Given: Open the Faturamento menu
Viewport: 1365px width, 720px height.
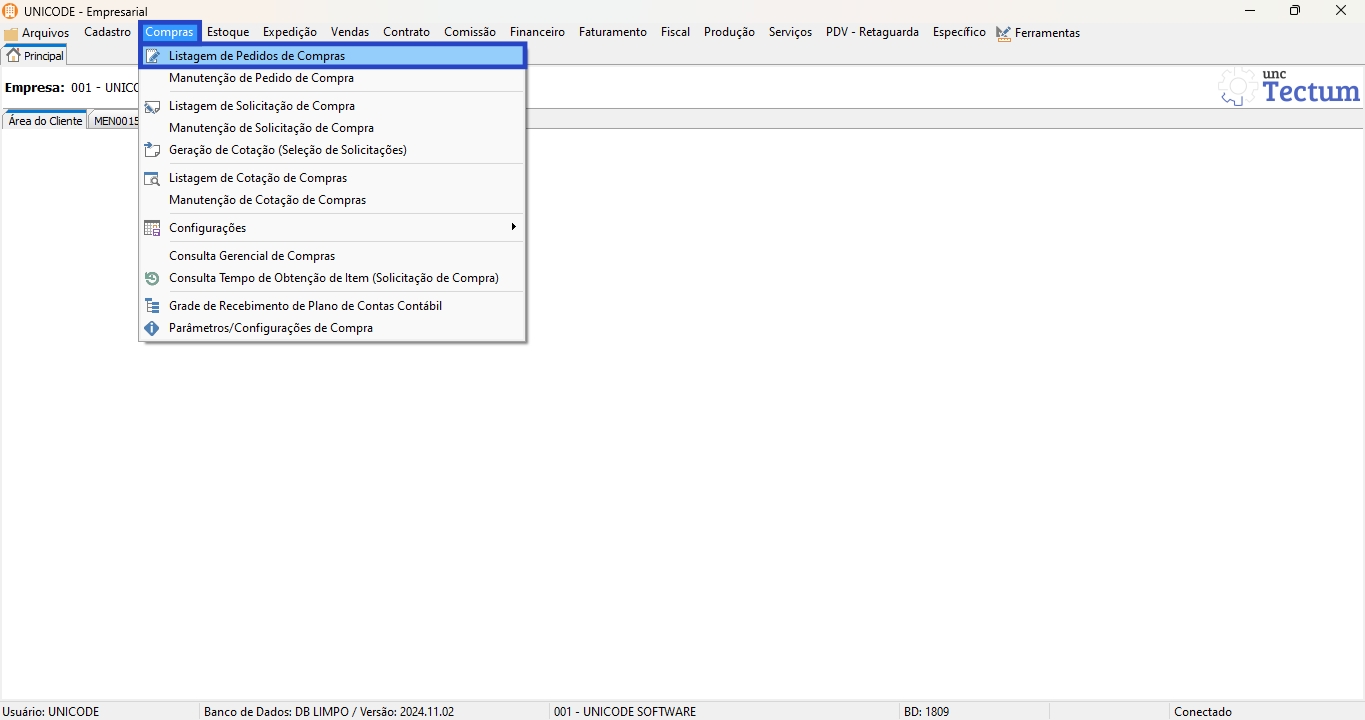Looking at the screenshot, I should click(x=612, y=32).
